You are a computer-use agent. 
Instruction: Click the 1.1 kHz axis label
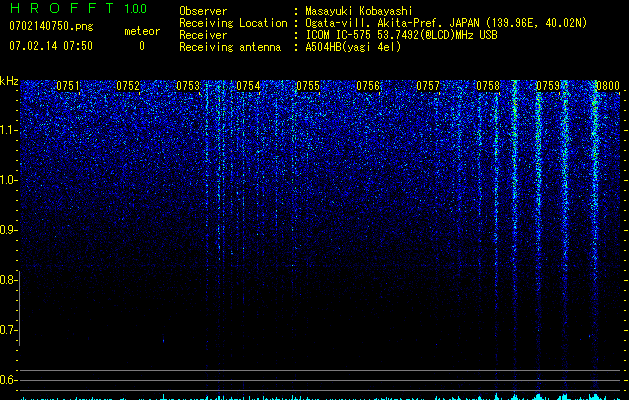(8, 130)
